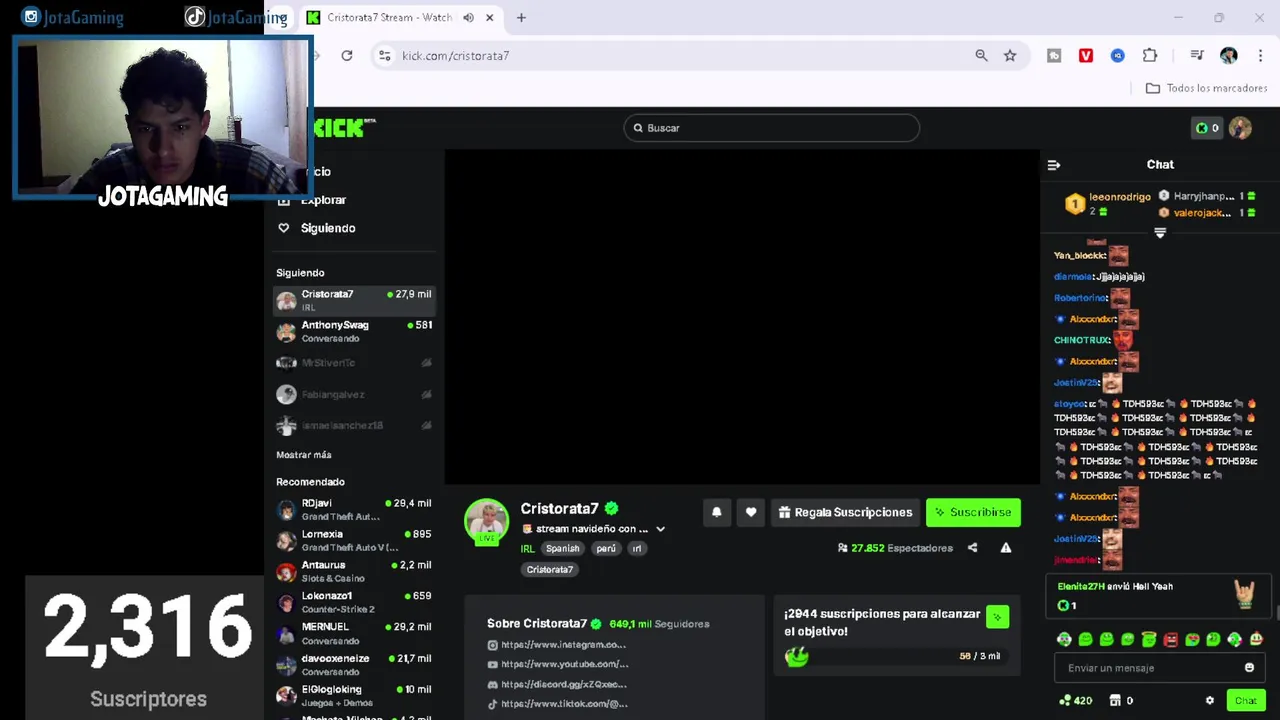Collapse the chat panel
1280x720 pixels.
[1054, 165]
